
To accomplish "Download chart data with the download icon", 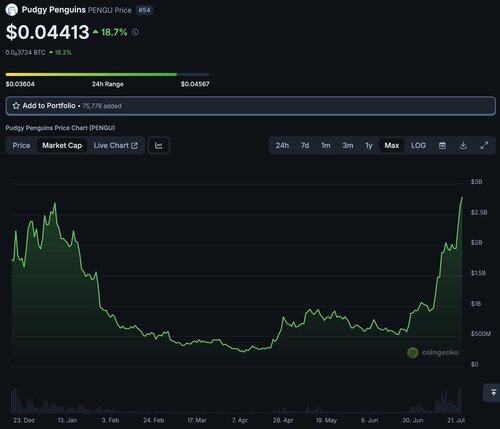I will [463, 146].
